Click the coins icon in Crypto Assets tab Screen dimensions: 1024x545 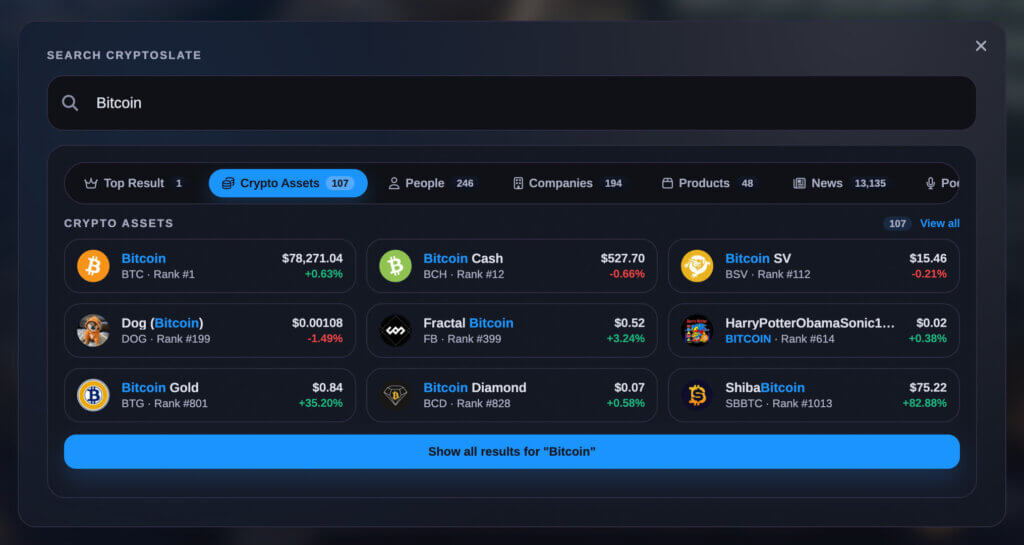point(228,183)
